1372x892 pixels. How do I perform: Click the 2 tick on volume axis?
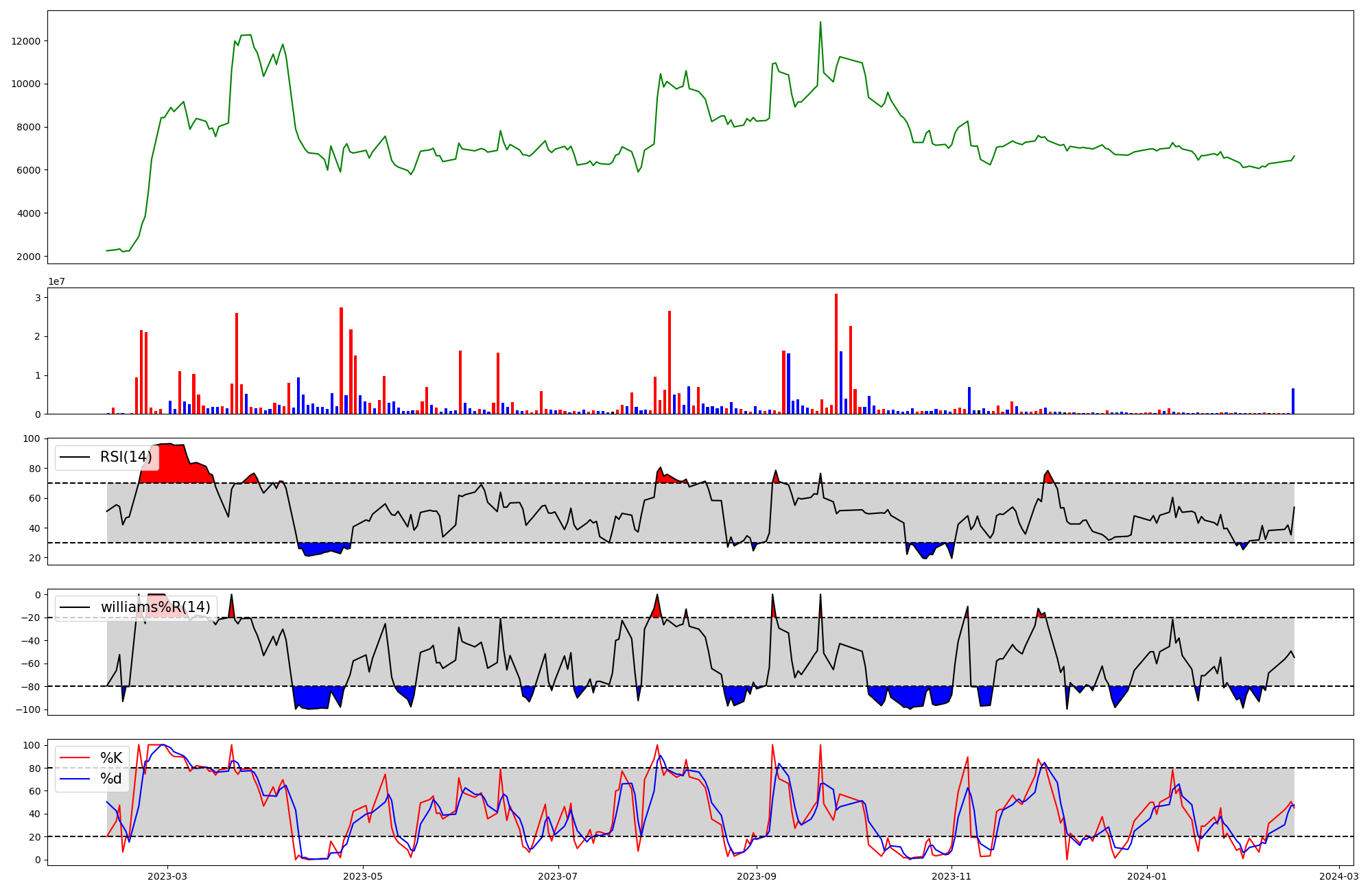click(38, 337)
